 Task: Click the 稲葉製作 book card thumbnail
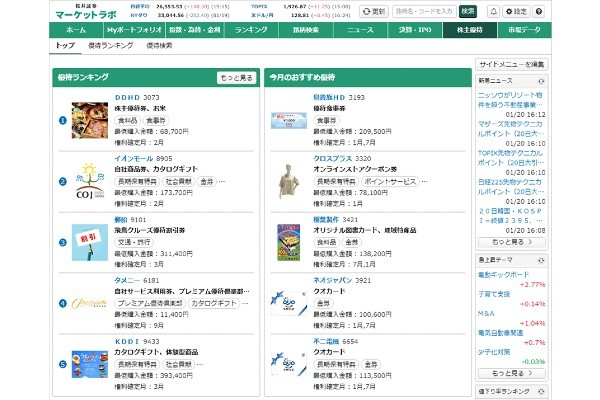(289, 243)
